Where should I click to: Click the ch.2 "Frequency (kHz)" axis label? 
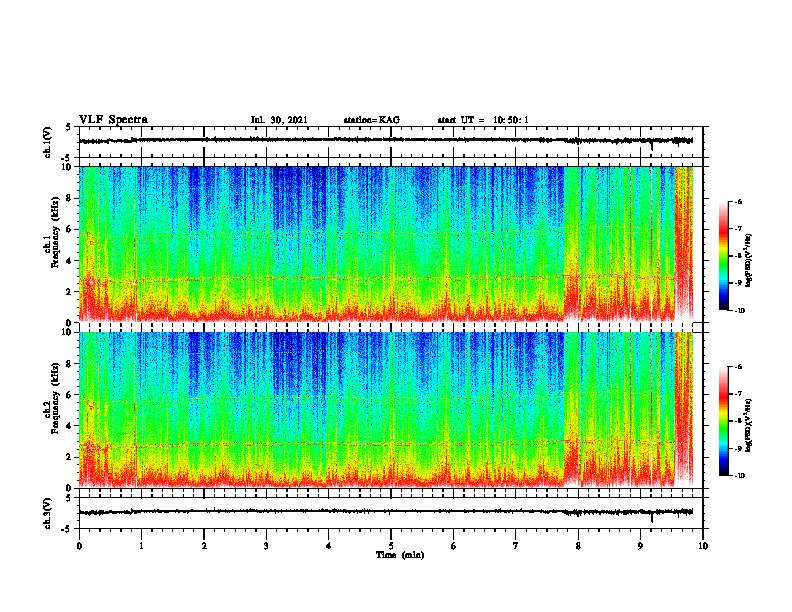(55, 398)
